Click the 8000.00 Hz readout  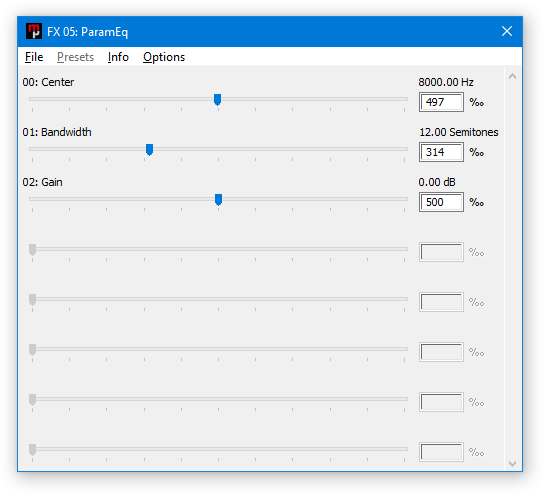point(446,82)
